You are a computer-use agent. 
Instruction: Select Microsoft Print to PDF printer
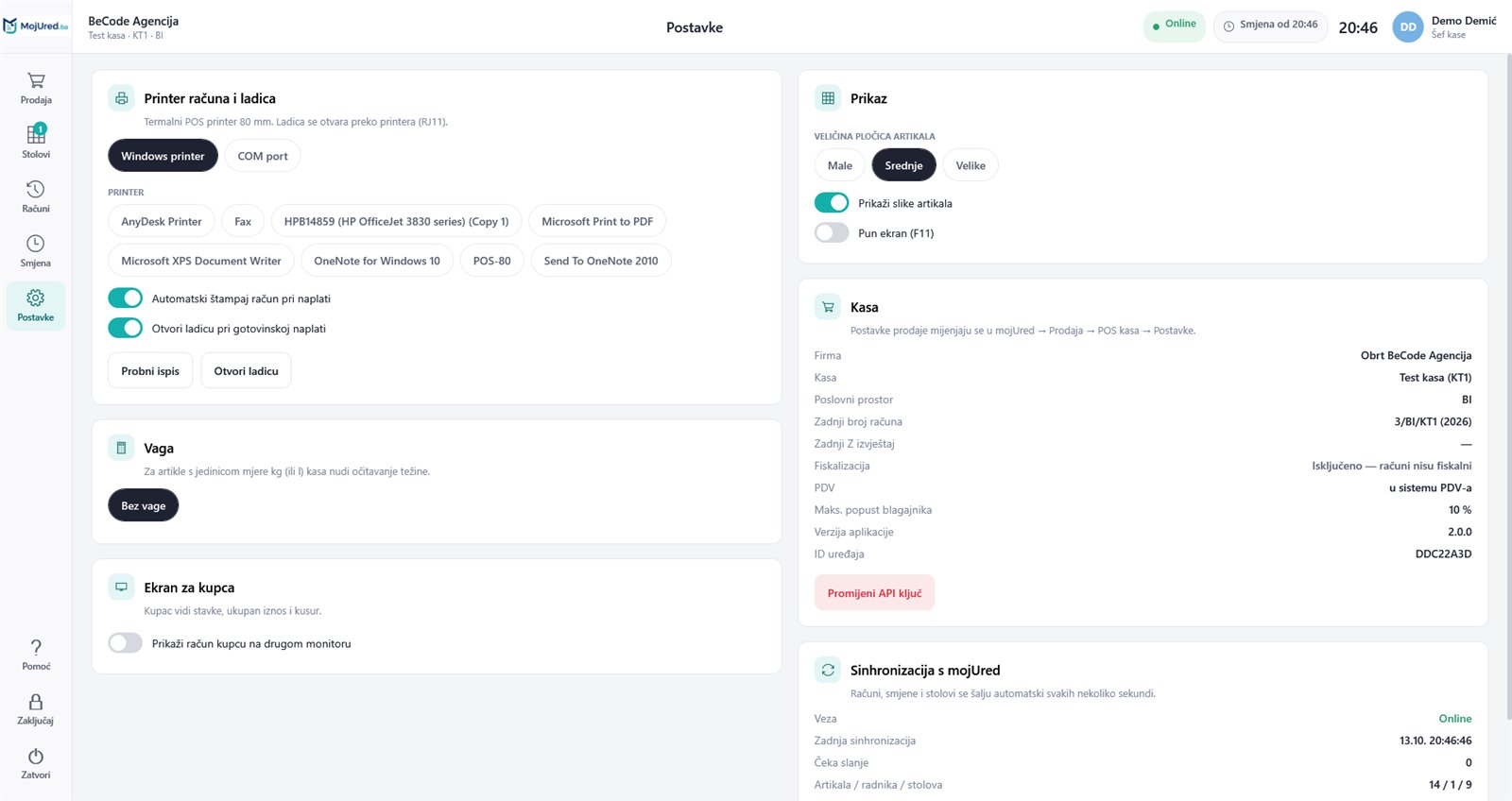pyautogui.click(x=597, y=222)
